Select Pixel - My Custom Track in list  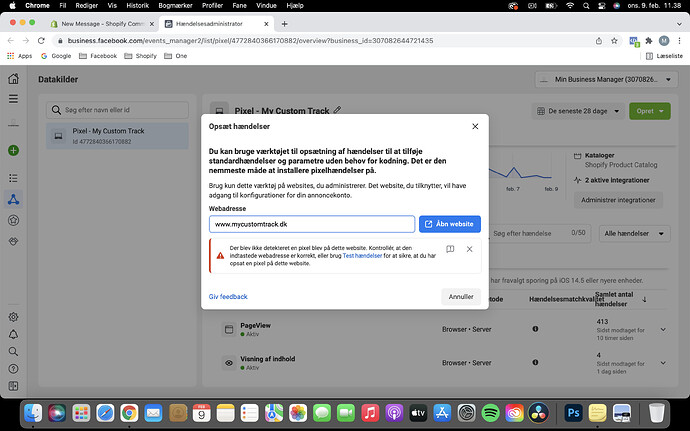[x=117, y=136]
